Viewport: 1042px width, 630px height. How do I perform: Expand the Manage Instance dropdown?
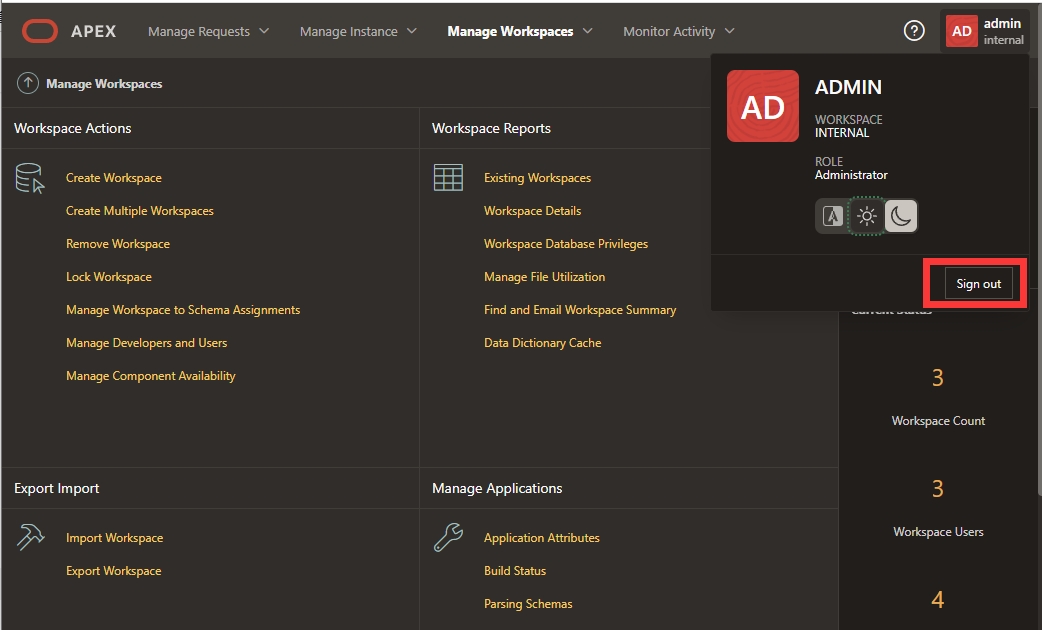coord(358,31)
